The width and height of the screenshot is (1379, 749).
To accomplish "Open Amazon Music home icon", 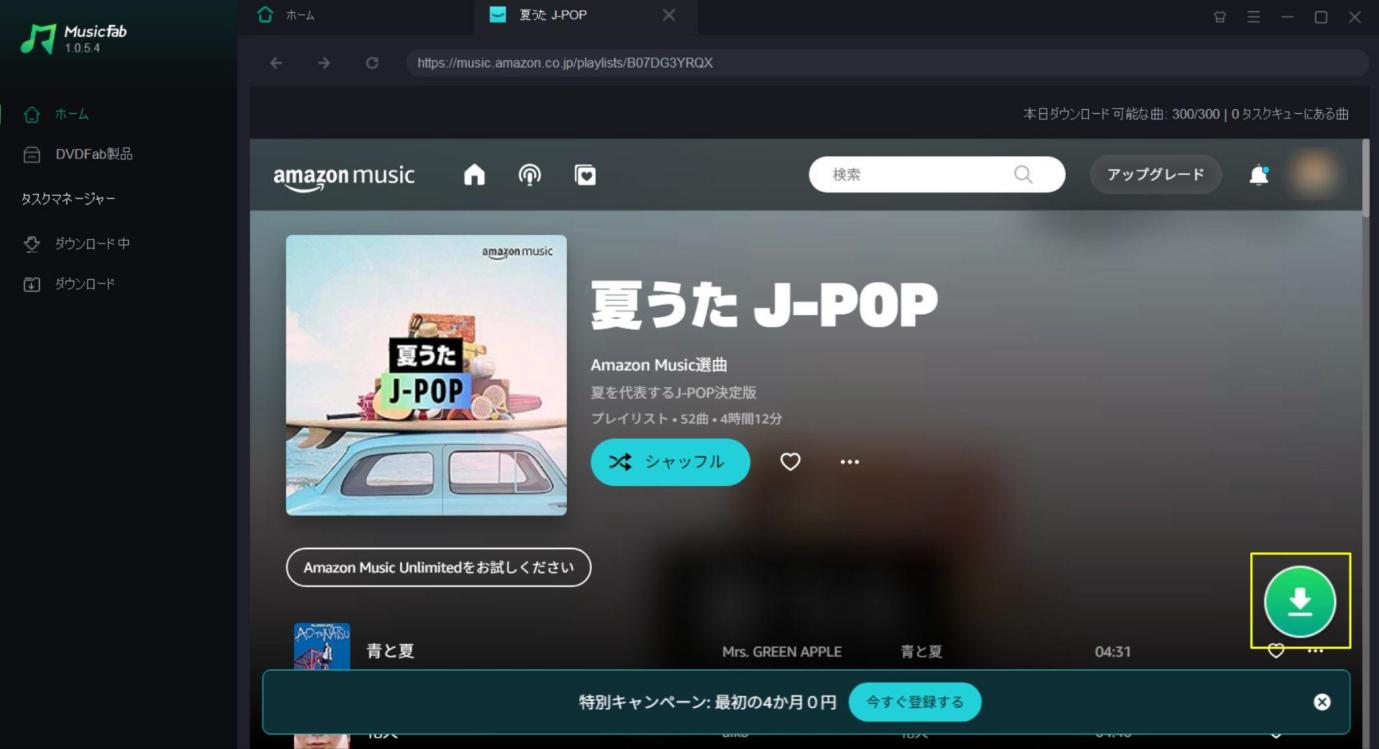I will click(x=474, y=175).
